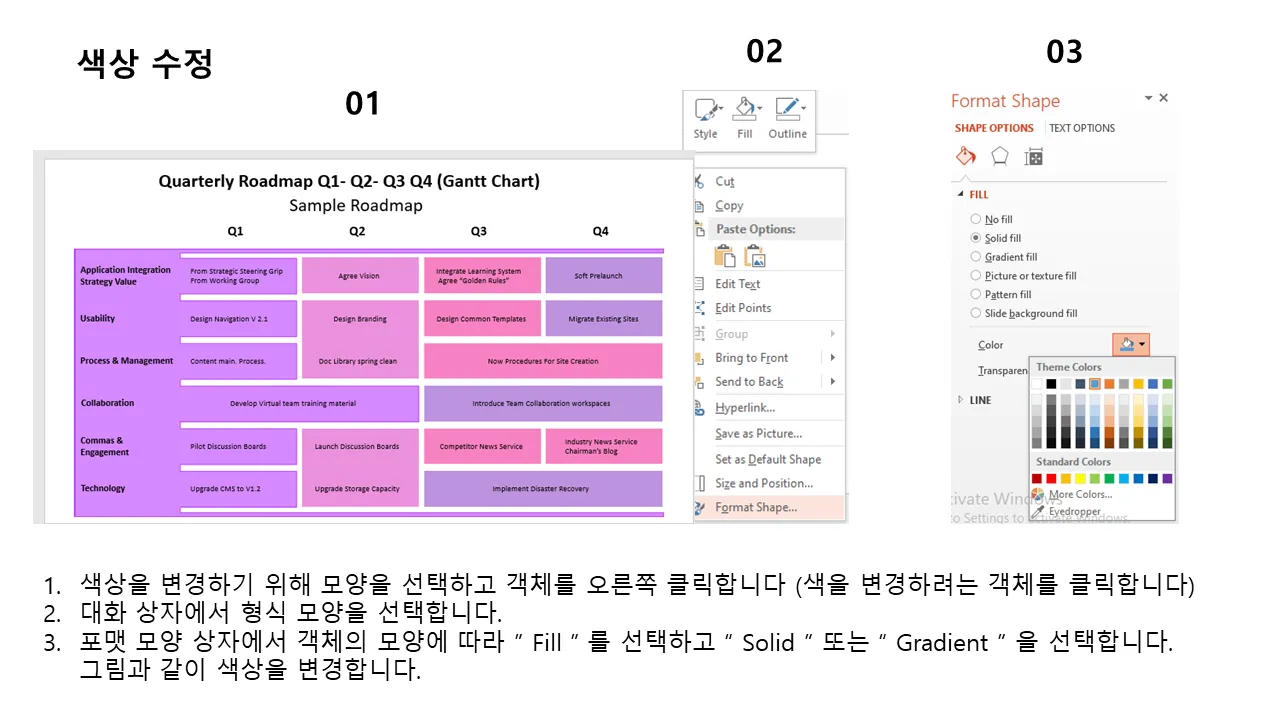The width and height of the screenshot is (1280, 720).
Task: Click the first Paste Options clipboard icon
Action: coord(725,257)
